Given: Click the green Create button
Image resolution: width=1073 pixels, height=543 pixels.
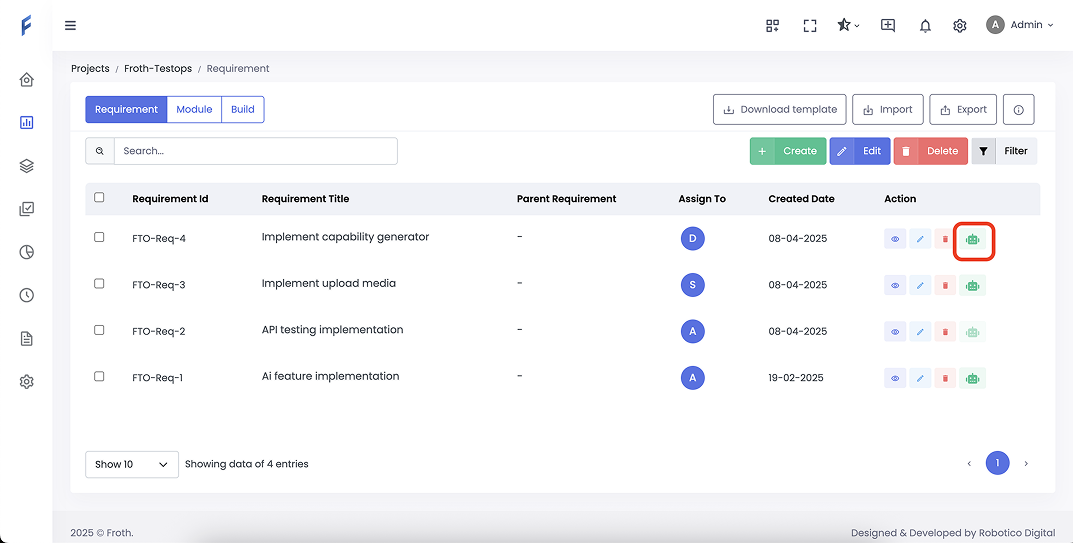Looking at the screenshot, I should coord(788,151).
